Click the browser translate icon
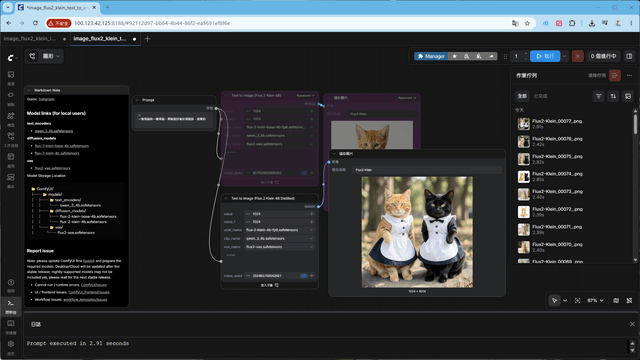This screenshot has width=640, height=360. pyautogui.click(x=515, y=23)
